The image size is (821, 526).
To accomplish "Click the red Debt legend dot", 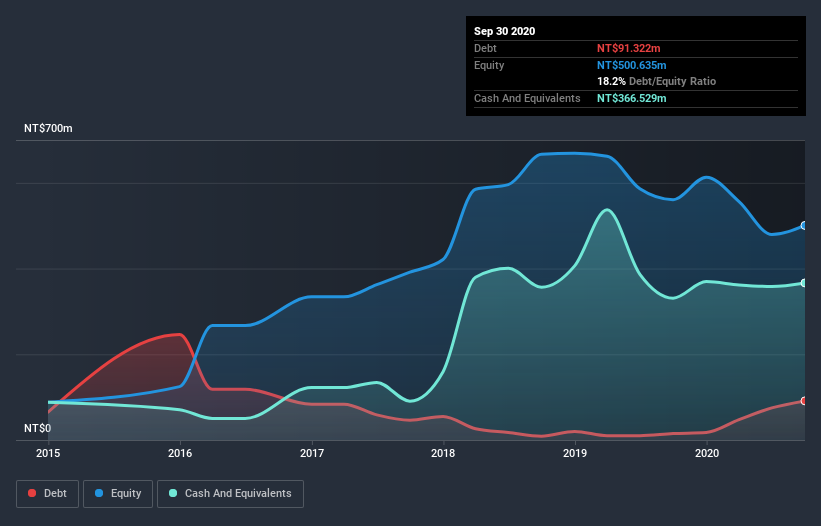I will [x=32, y=493].
